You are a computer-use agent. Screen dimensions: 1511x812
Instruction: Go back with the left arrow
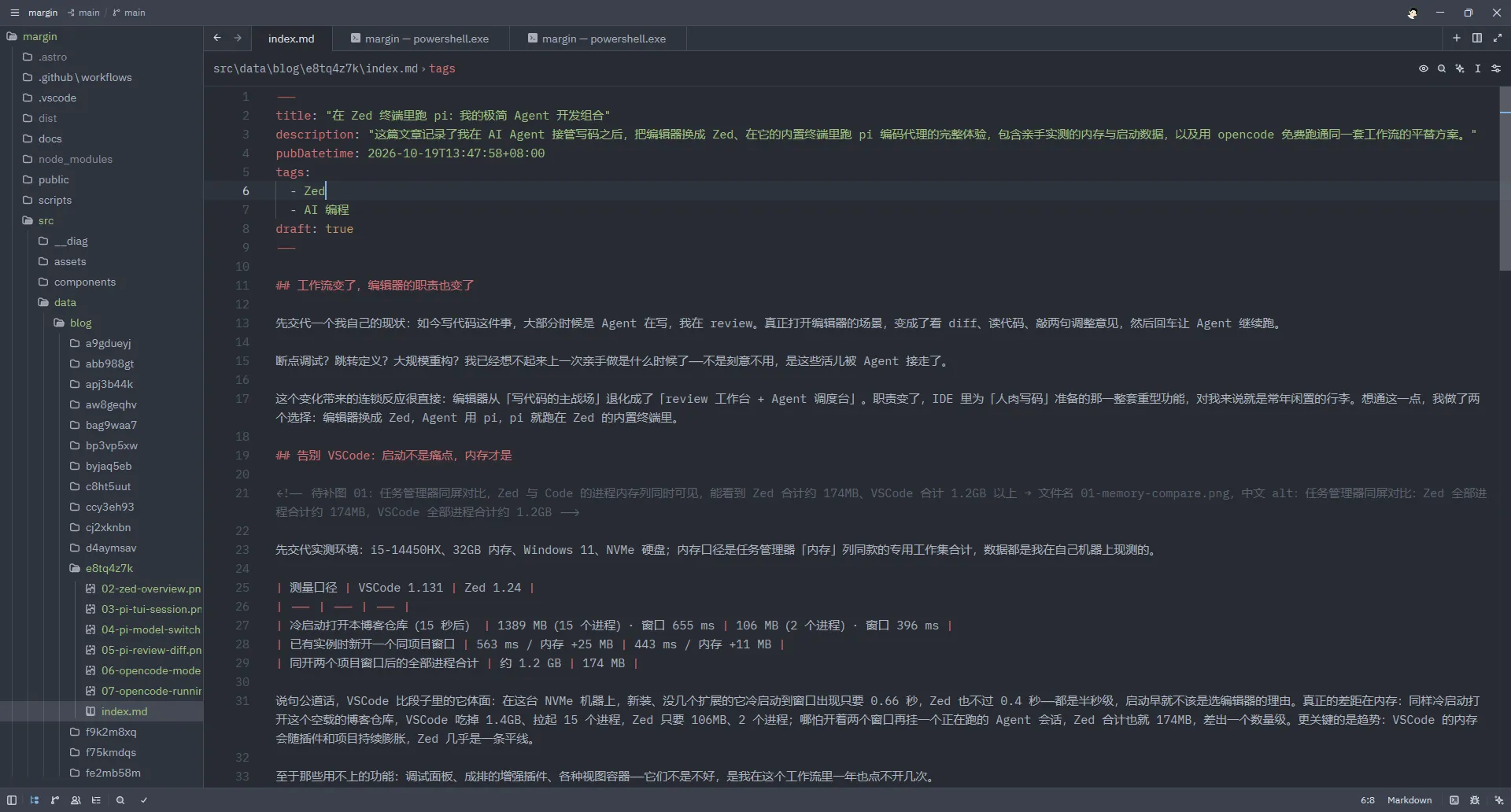coord(217,38)
